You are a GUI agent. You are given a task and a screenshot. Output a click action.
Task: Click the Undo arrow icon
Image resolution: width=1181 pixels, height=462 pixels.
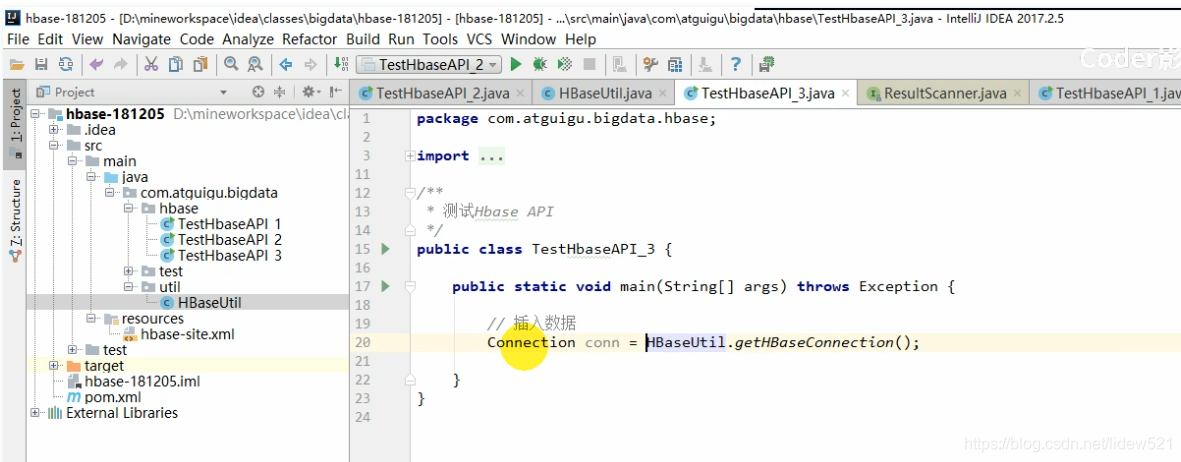[x=96, y=65]
